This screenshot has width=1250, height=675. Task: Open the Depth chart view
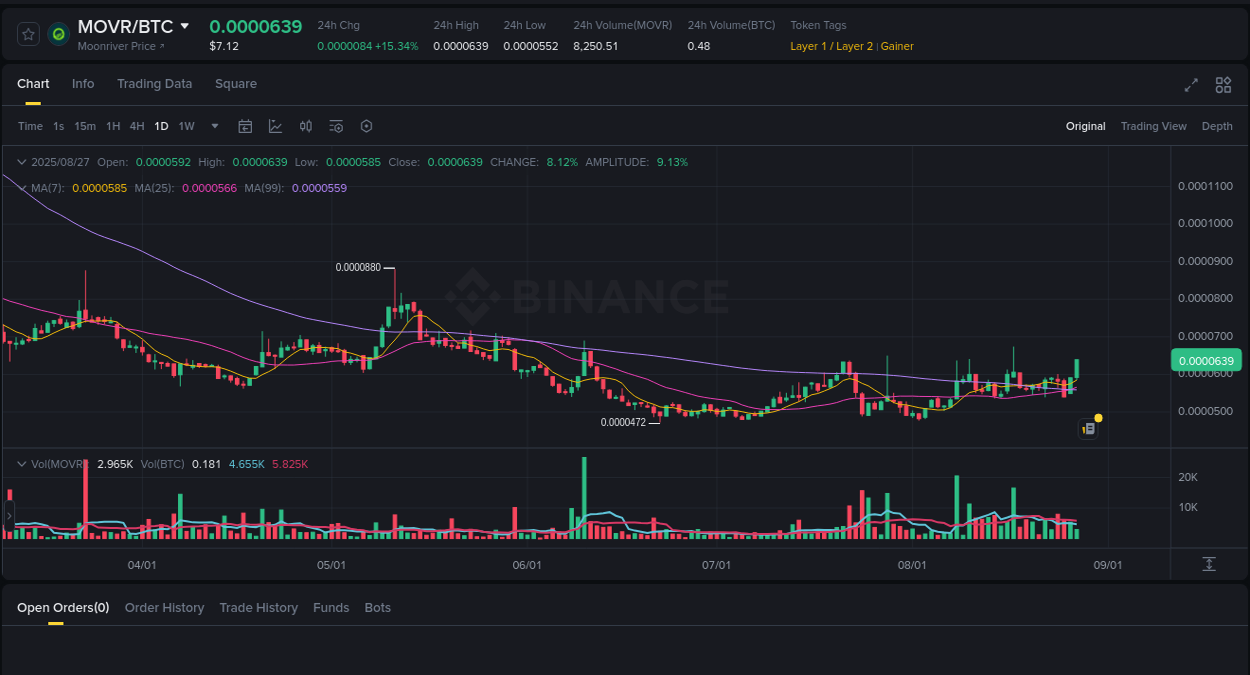click(1217, 126)
